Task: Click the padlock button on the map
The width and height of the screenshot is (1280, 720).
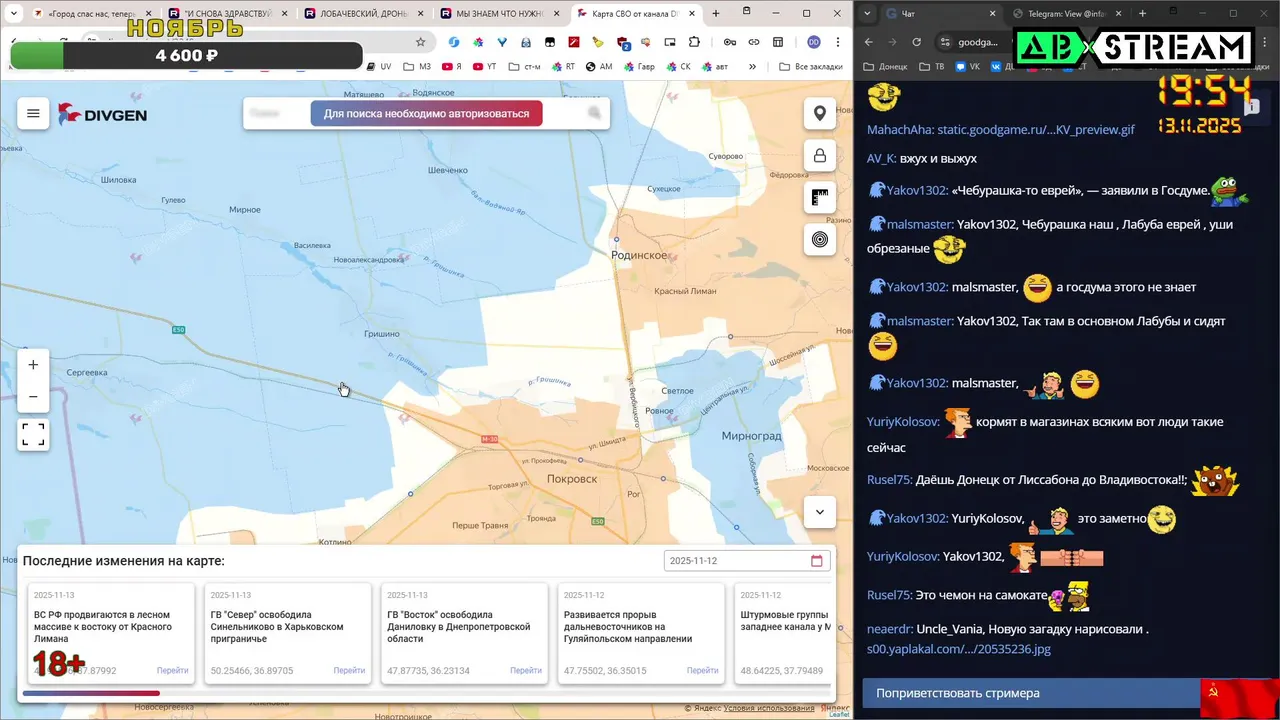Action: (820, 155)
